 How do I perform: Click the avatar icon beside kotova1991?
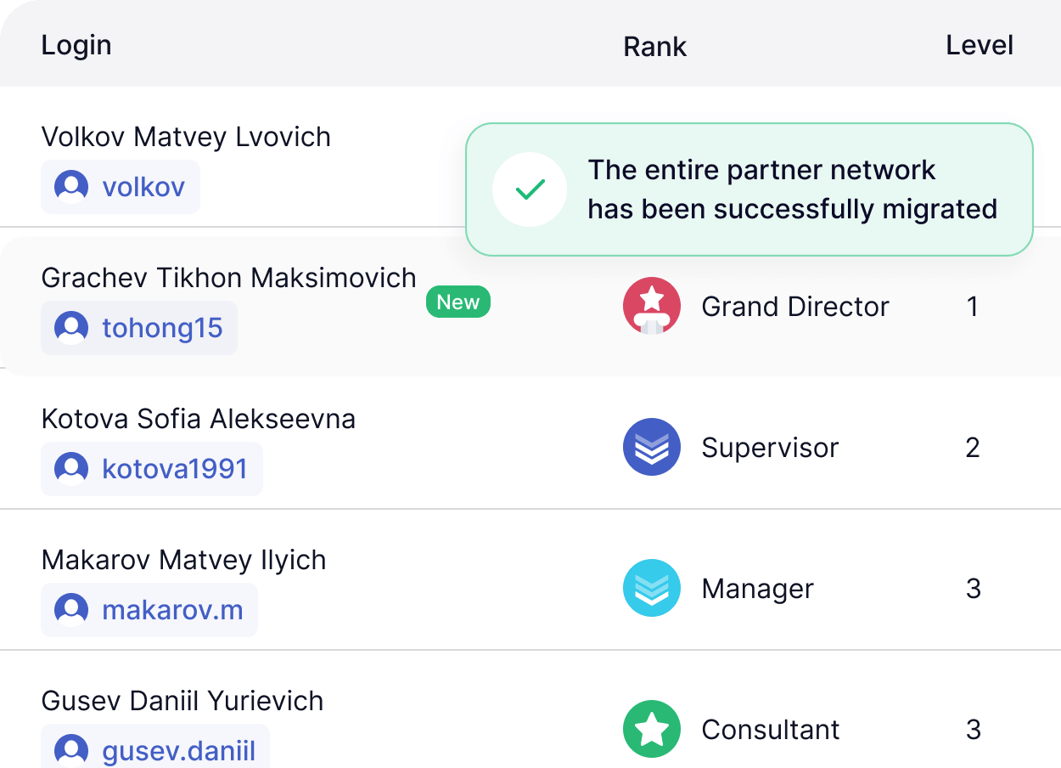(x=71, y=469)
